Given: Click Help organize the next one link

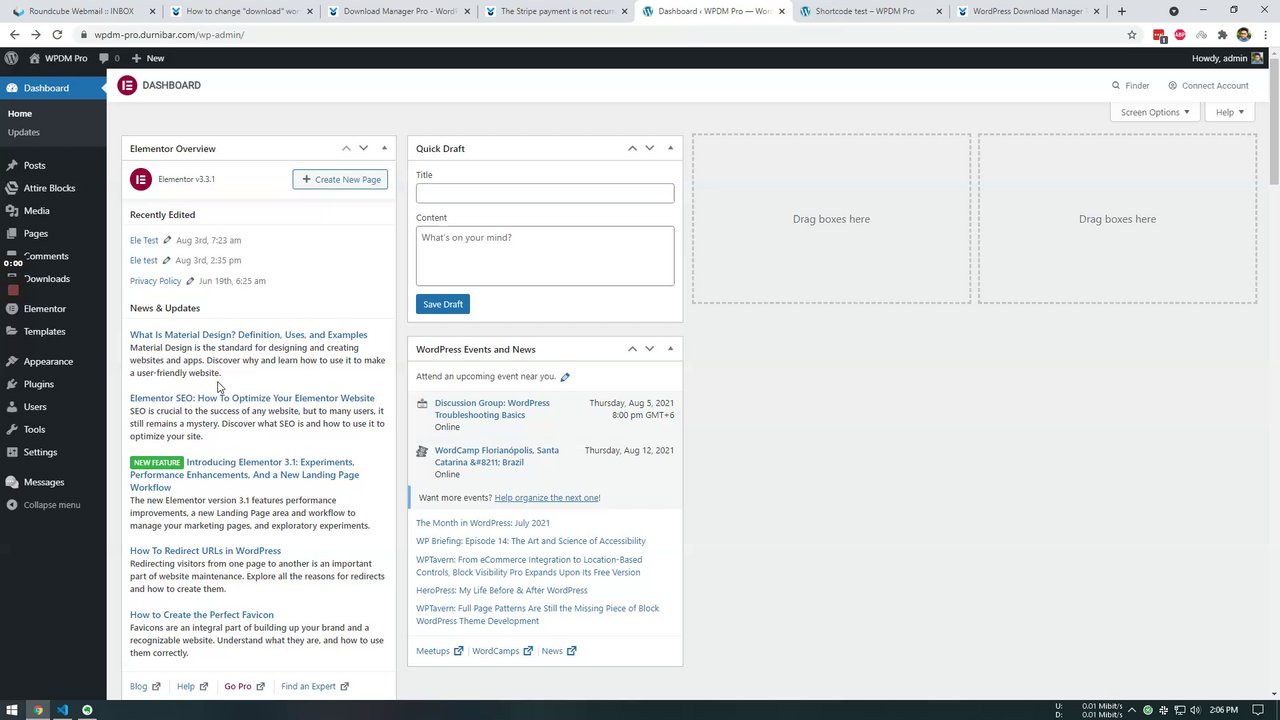Looking at the screenshot, I should coord(547,498).
